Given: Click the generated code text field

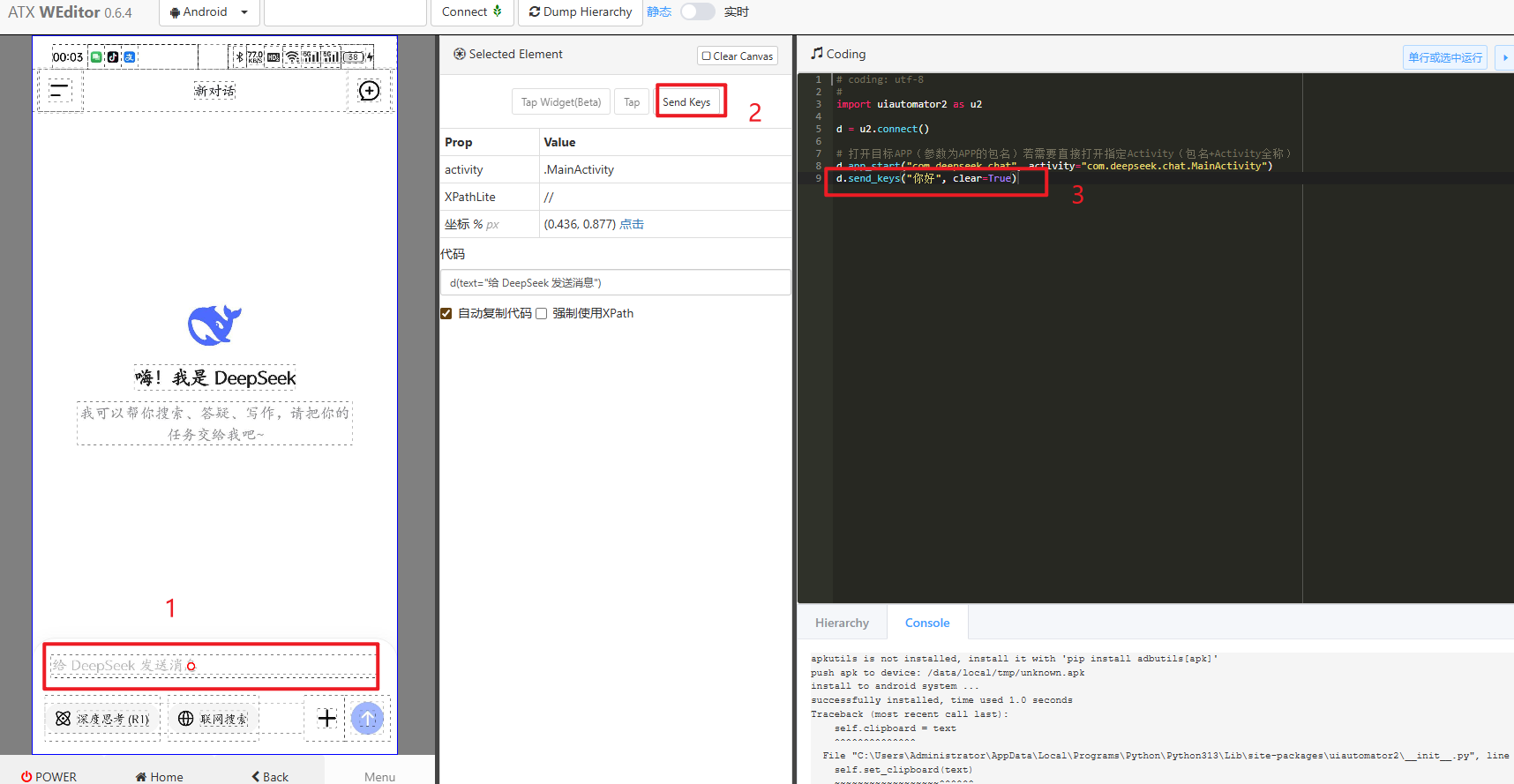Looking at the screenshot, I should [x=616, y=282].
